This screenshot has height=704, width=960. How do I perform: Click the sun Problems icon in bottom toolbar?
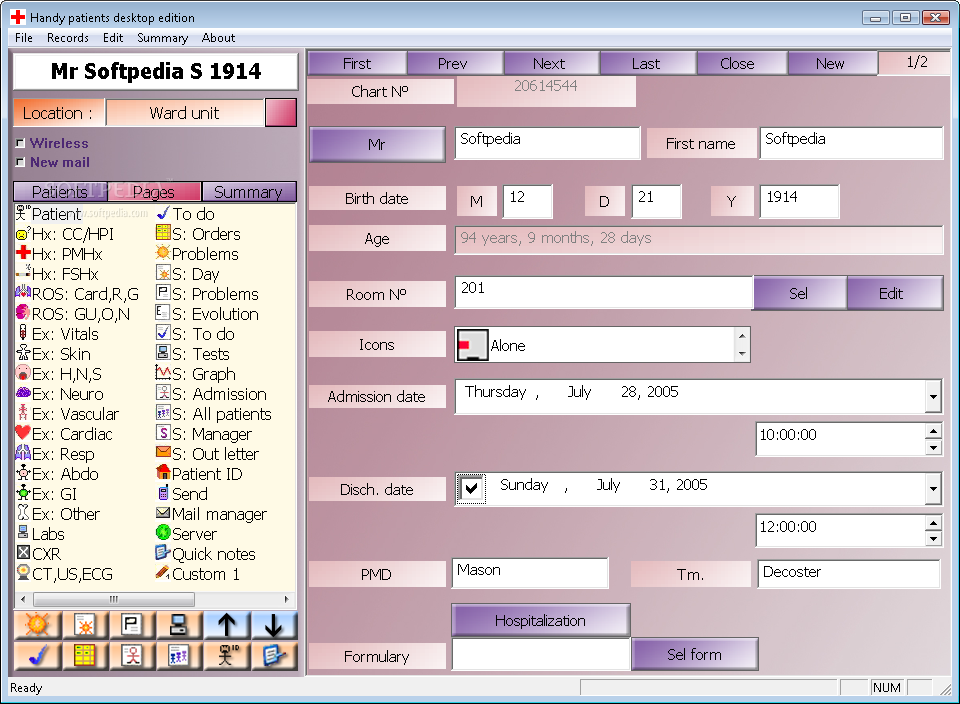coord(37,625)
